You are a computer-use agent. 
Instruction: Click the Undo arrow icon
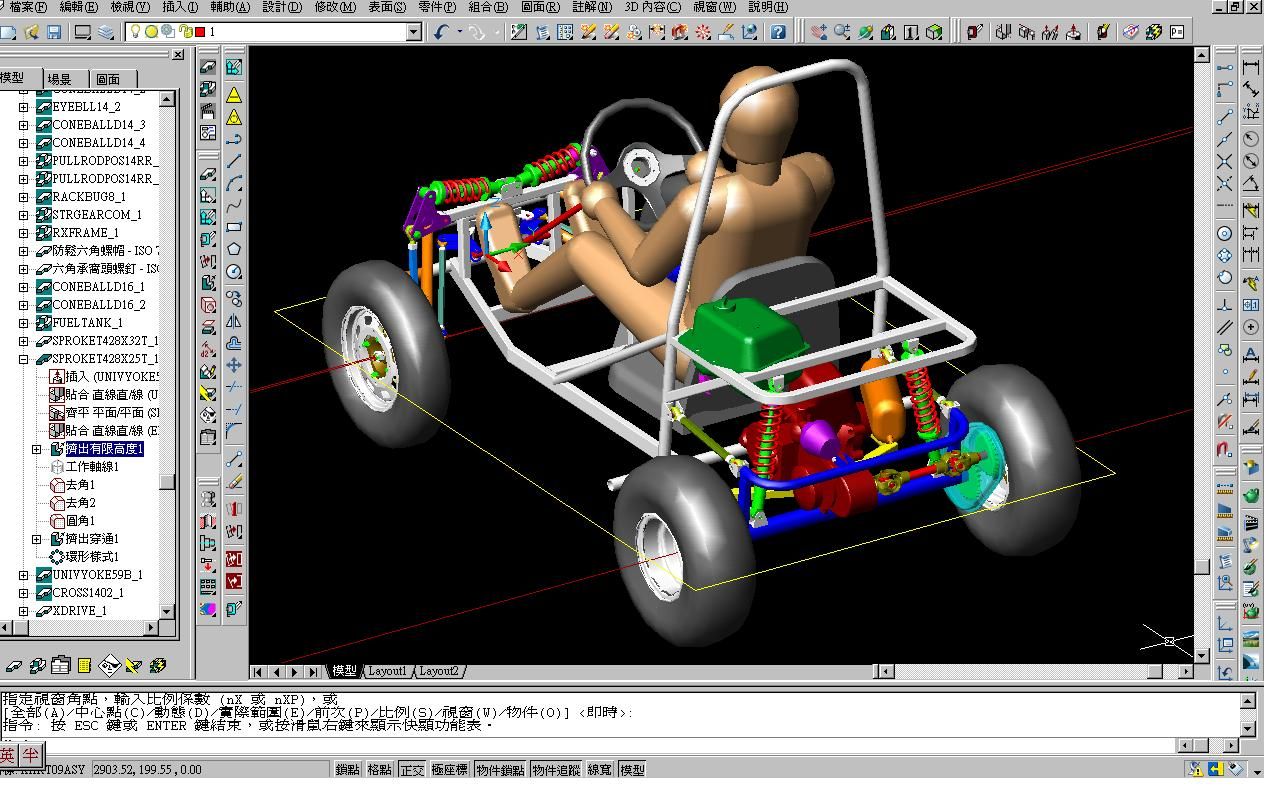point(442,32)
